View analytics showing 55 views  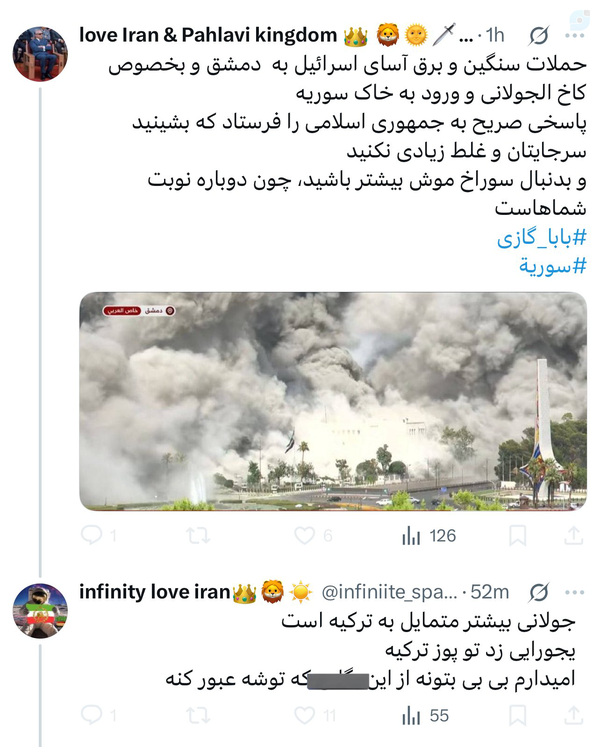click(x=426, y=716)
